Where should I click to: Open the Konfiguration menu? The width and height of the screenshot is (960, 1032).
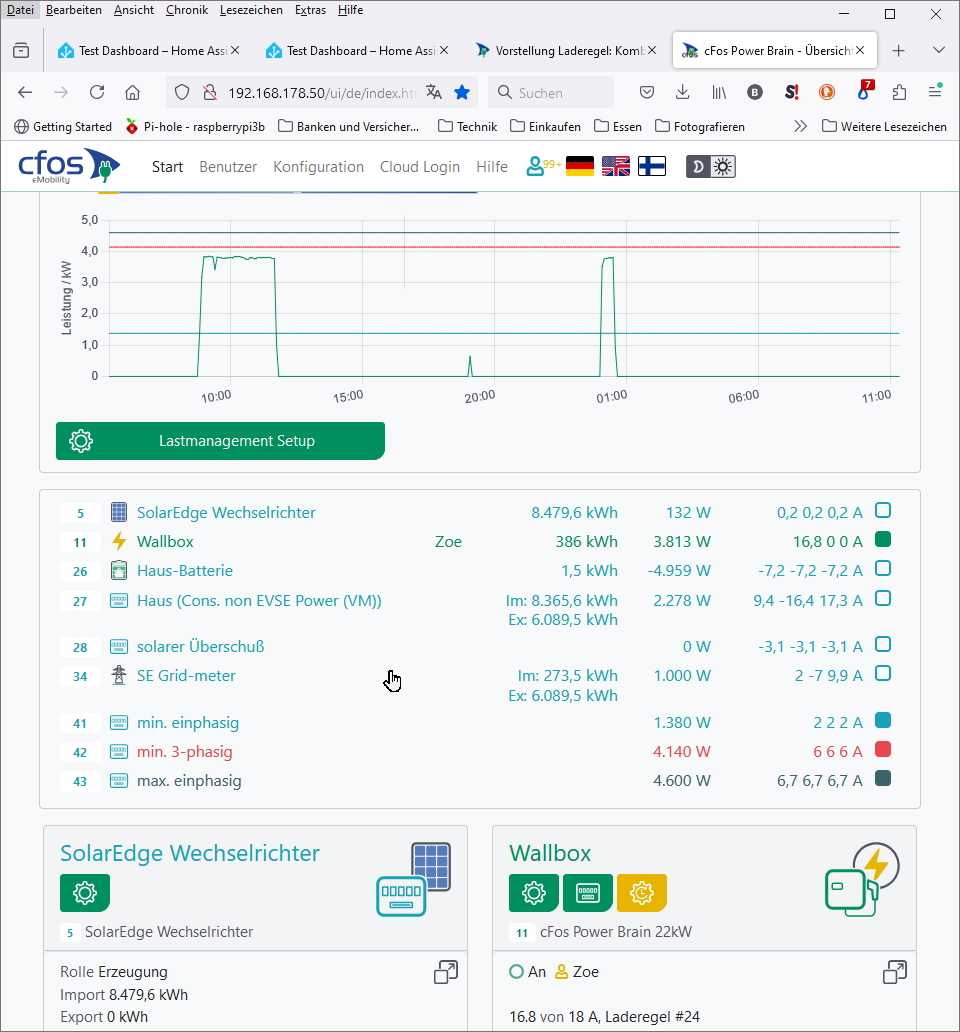(x=318, y=167)
